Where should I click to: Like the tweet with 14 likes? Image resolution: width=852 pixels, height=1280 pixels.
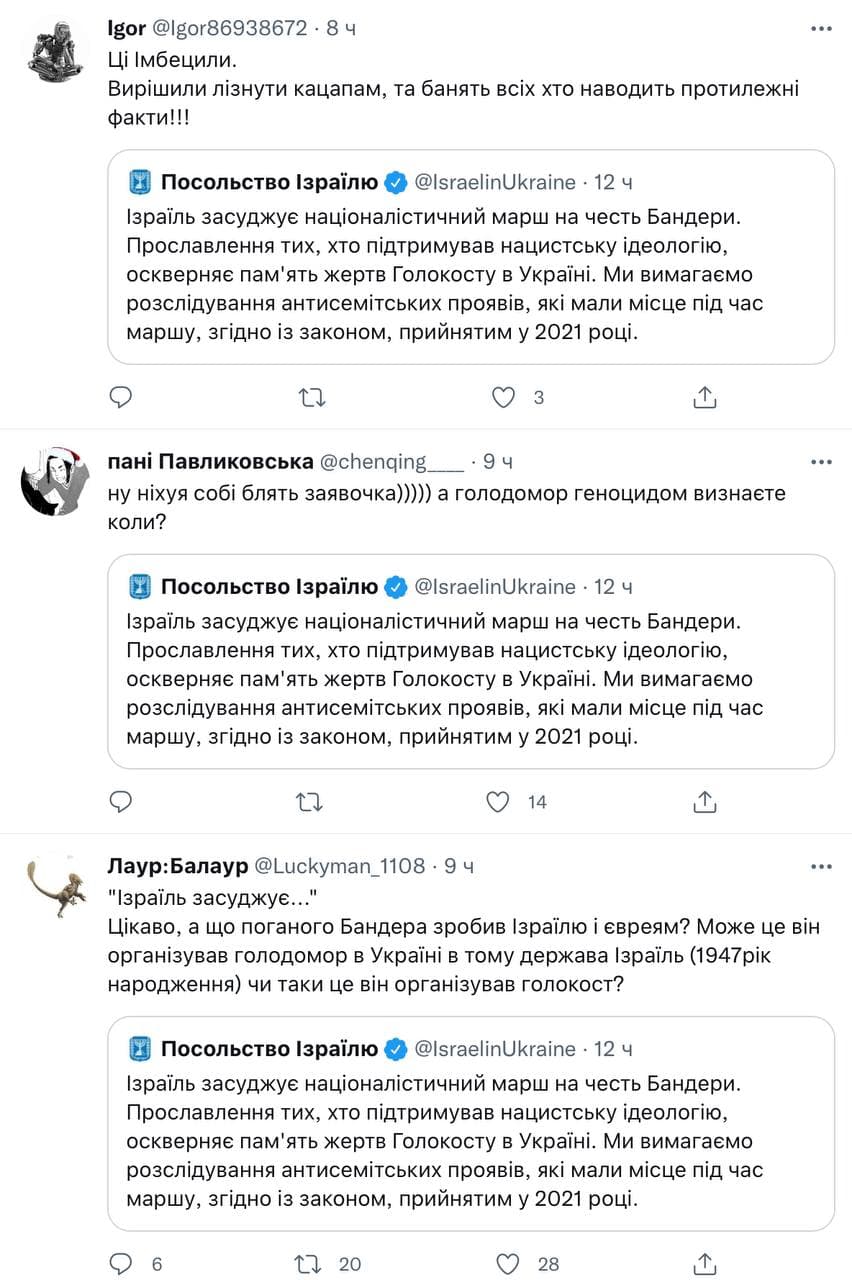click(x=499, y=801)
